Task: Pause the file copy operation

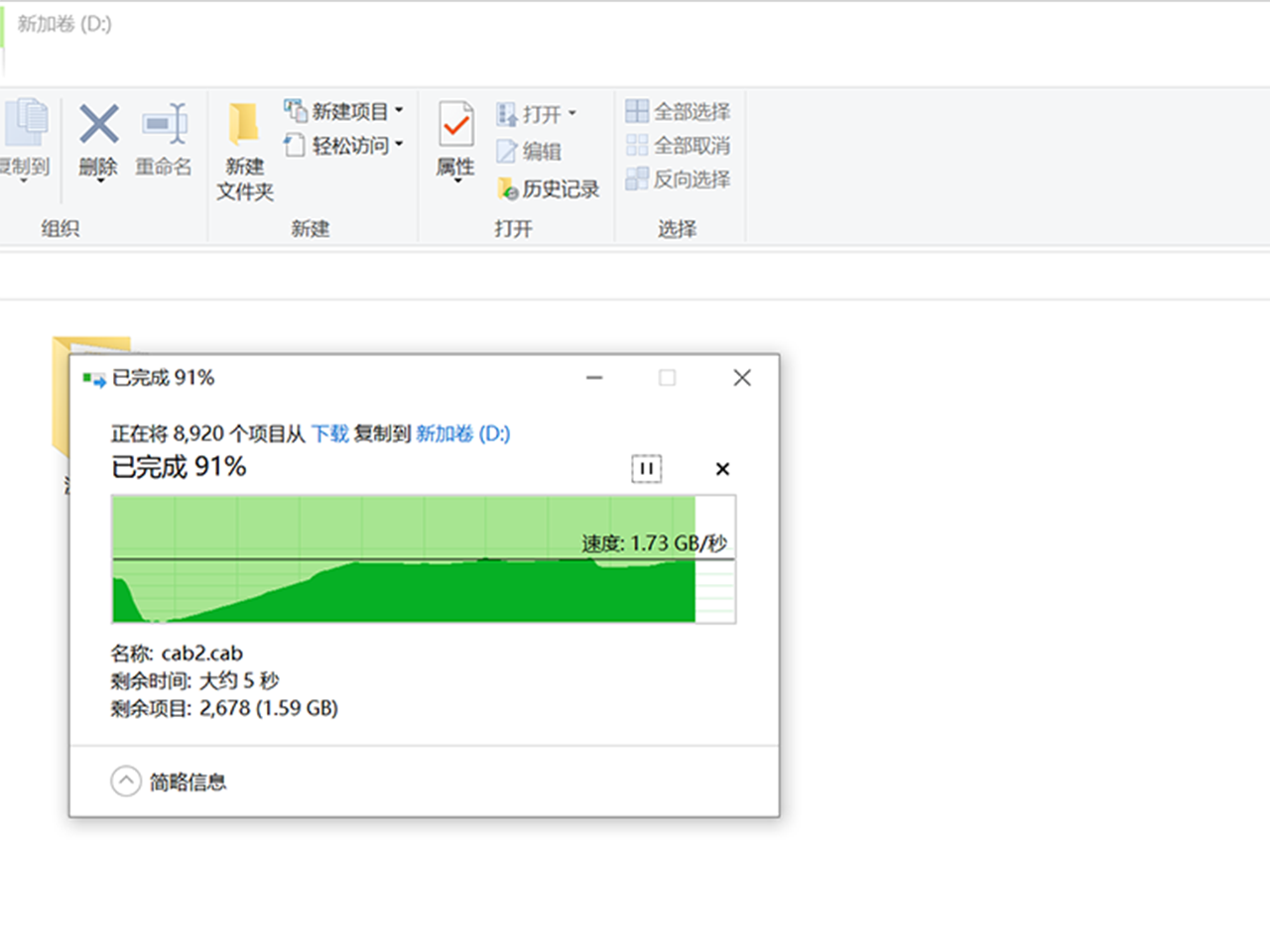Action: [x=646, y=468]
